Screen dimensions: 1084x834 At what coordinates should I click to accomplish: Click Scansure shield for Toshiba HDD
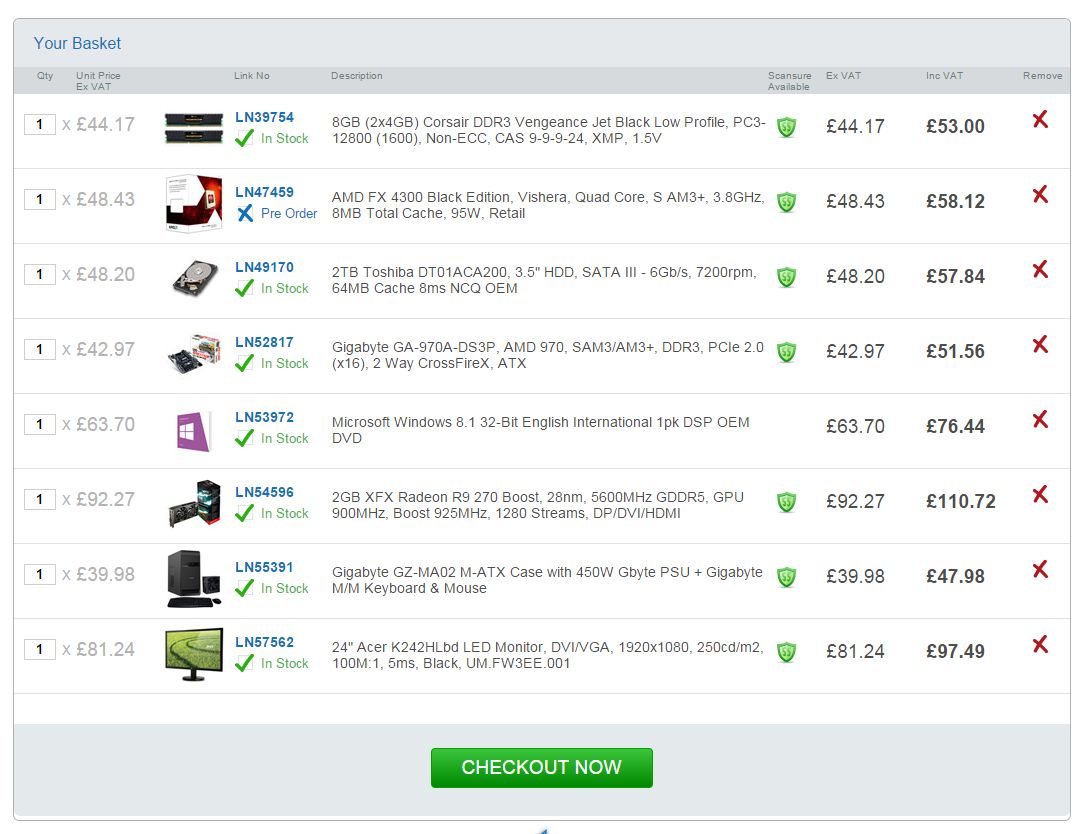pyautogui.click(x=786, y=277)
